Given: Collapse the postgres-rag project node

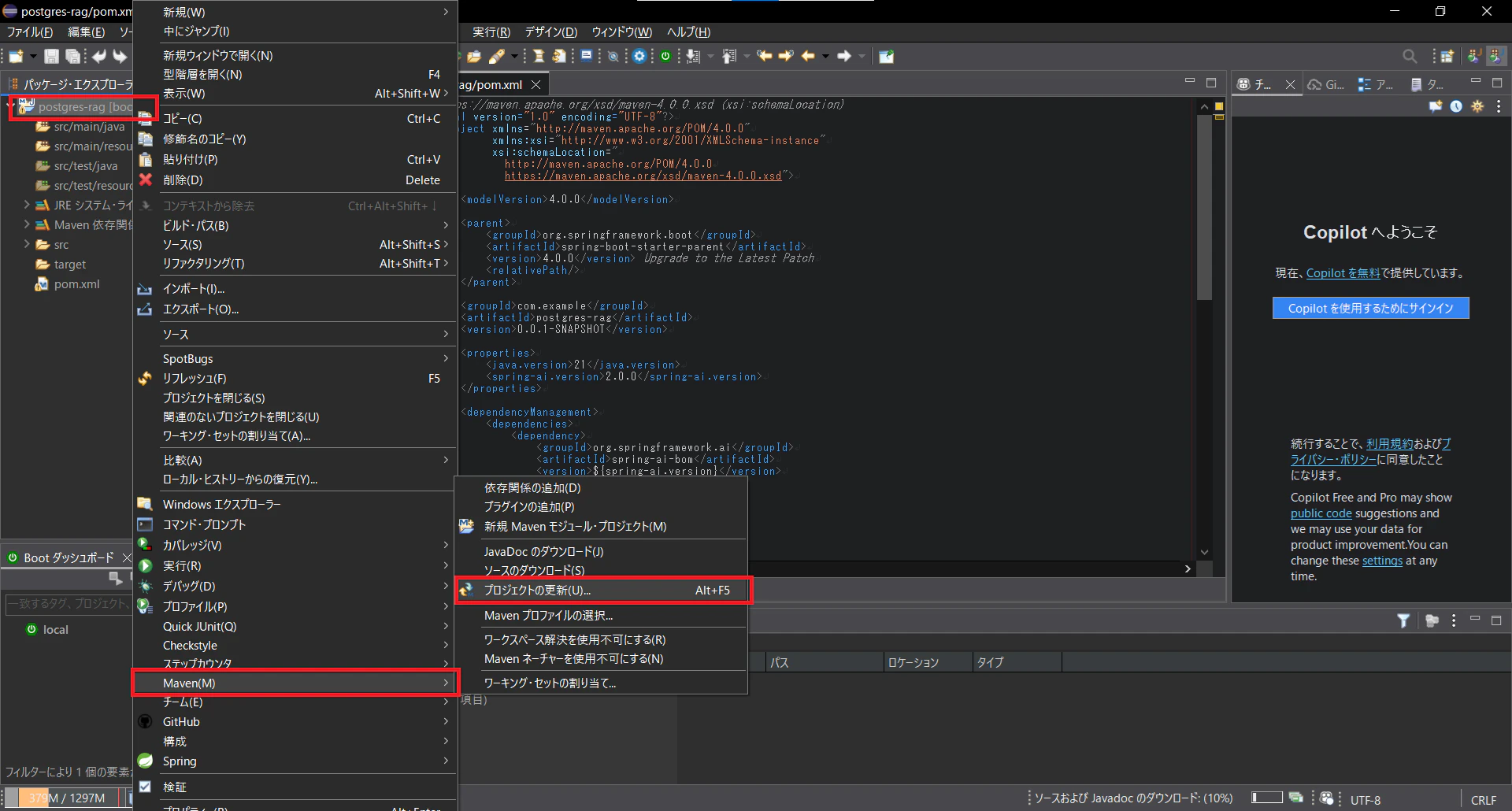Looking at the screenshot, I should coord(11,106).
